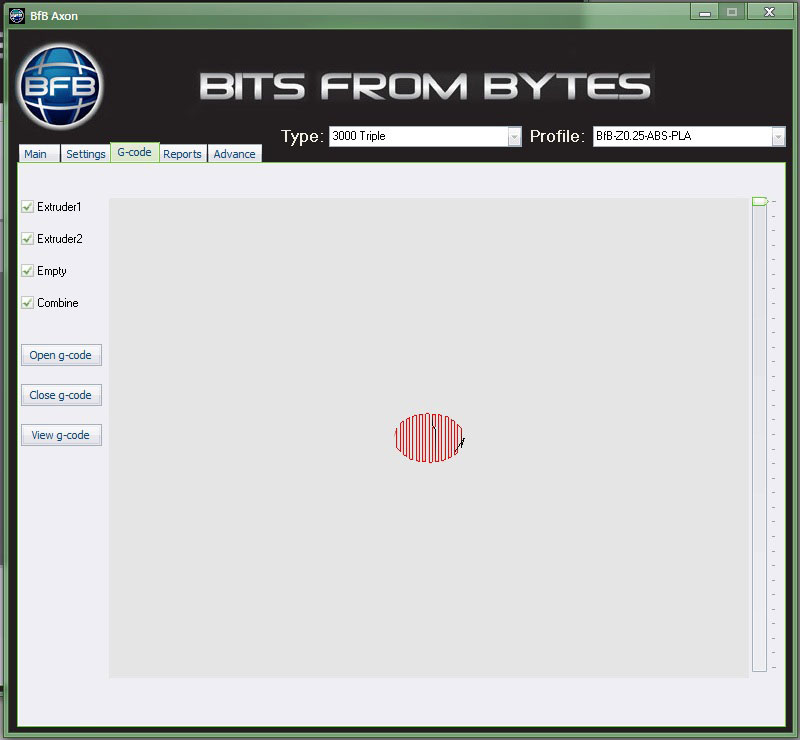Click the layer slider handle
The image size is (800, 740).
(x=760, y=202)
